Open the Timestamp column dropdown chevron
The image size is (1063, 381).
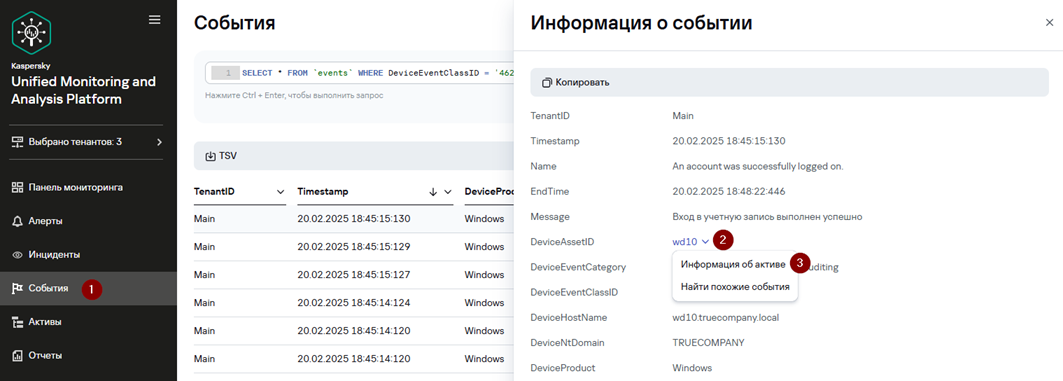pos(448,192)
